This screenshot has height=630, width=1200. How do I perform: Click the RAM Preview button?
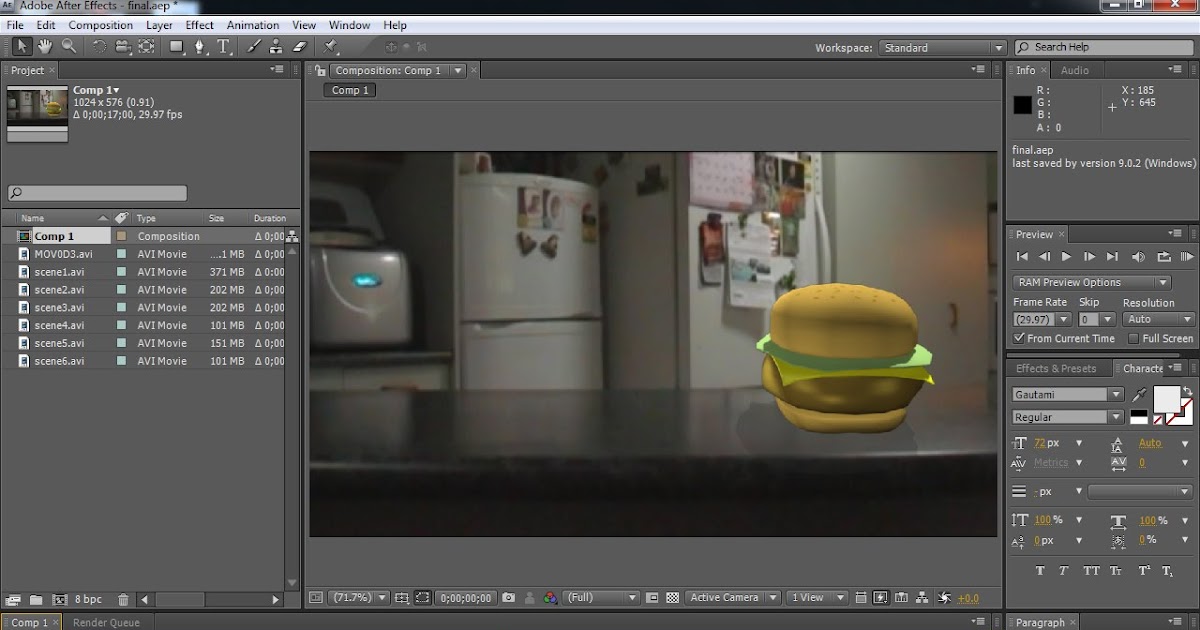click(1187, 258)
